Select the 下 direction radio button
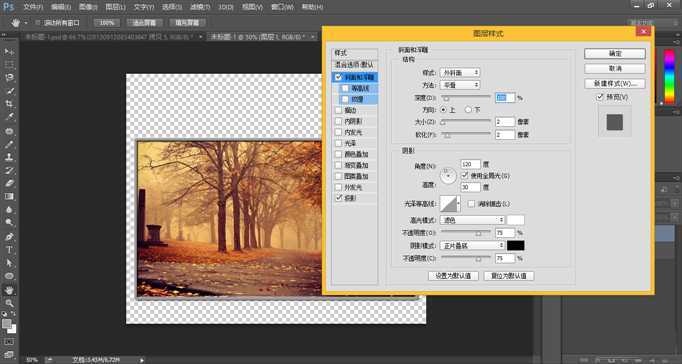The width and height of the screenshot is (682, 364). pyautogui.click(x=468, y=110)
